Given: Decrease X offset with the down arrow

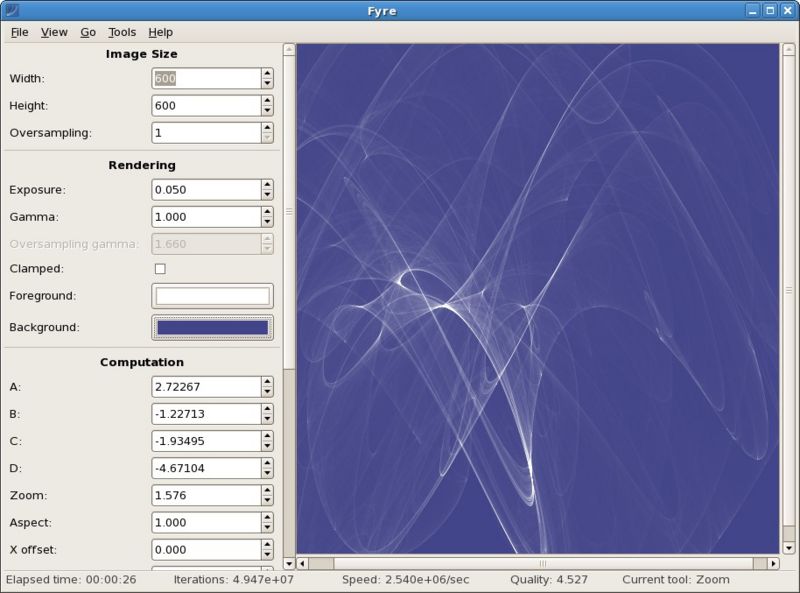Looking at the screenshot, I should [x=267, y=555].
